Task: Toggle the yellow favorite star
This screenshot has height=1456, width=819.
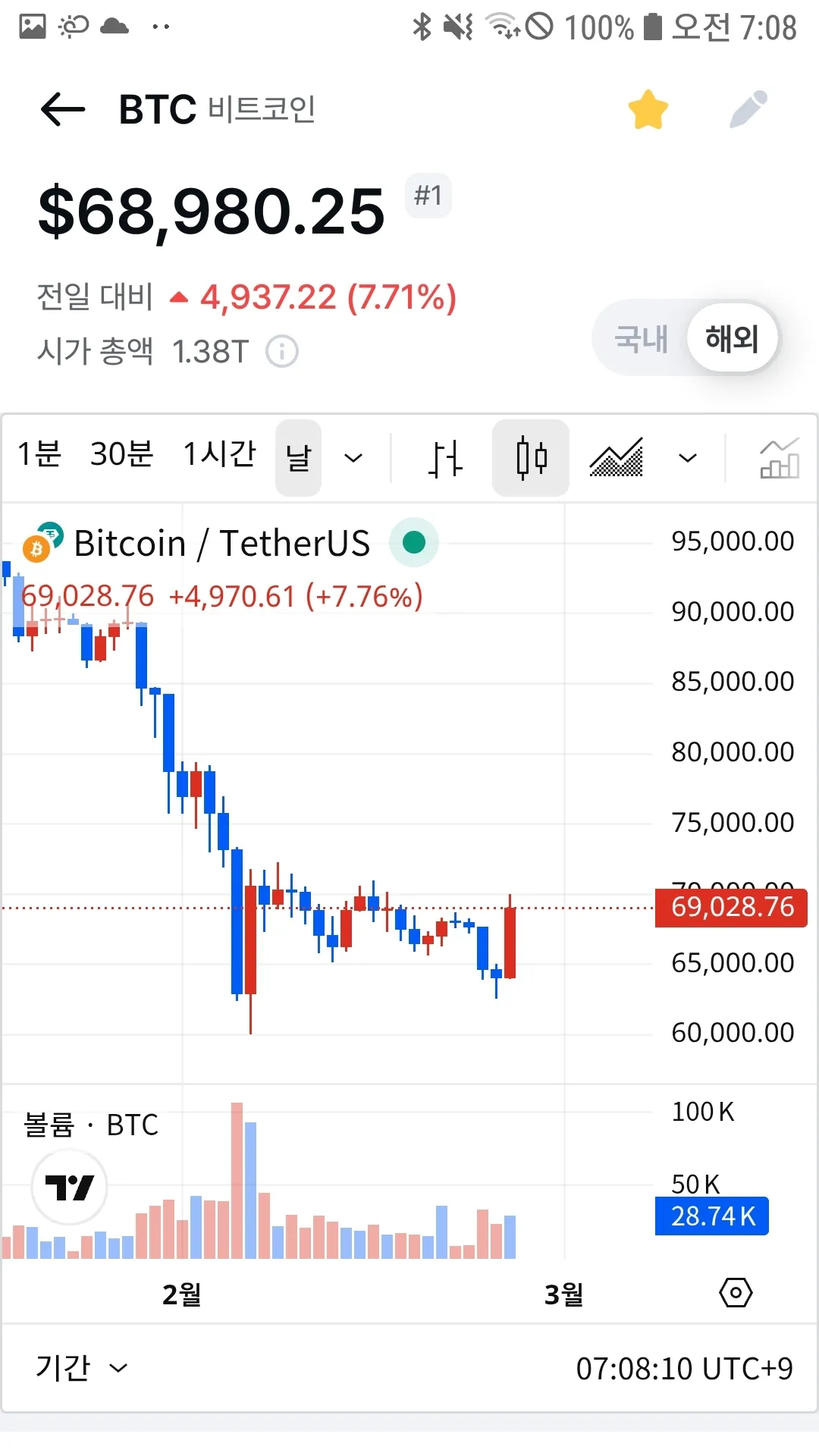Action: coord(648,110)
